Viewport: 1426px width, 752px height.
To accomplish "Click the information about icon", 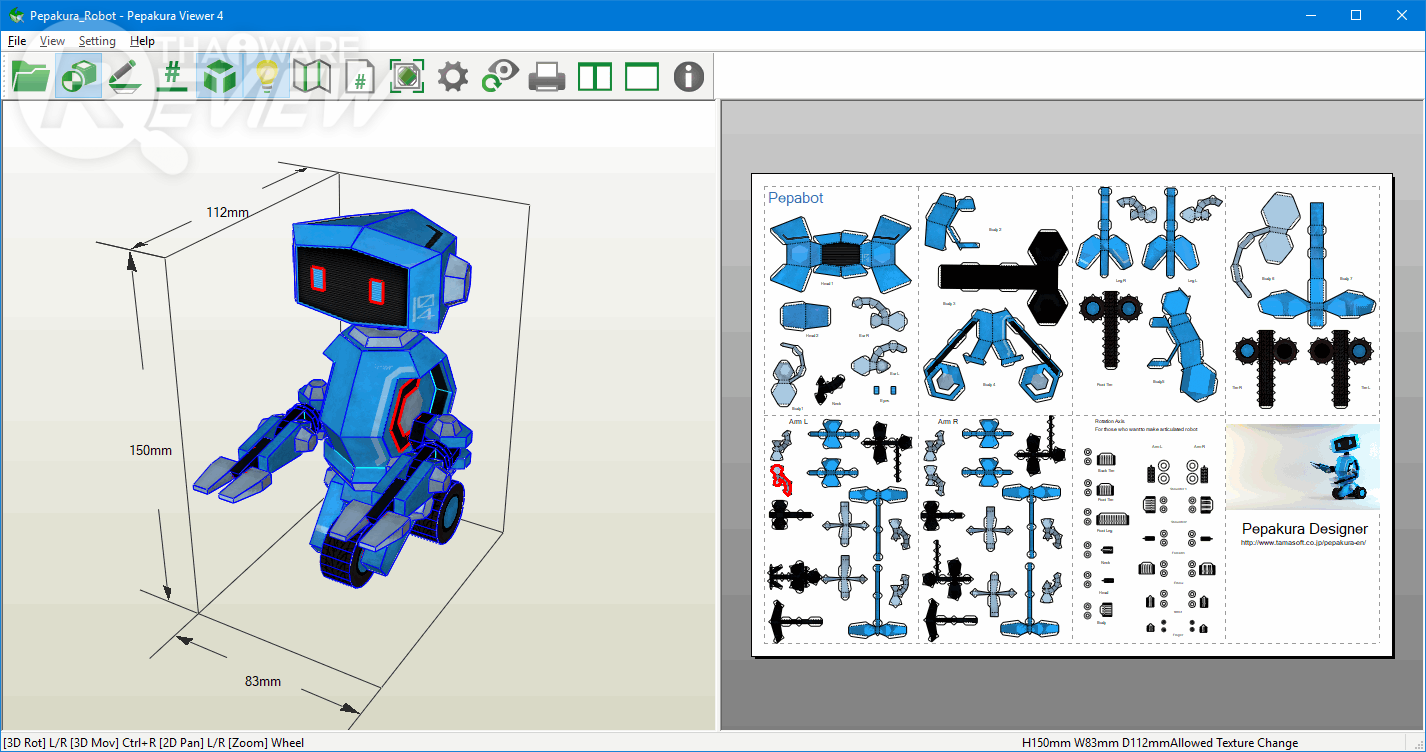I will pyautogui.click(x=689, y=76).
